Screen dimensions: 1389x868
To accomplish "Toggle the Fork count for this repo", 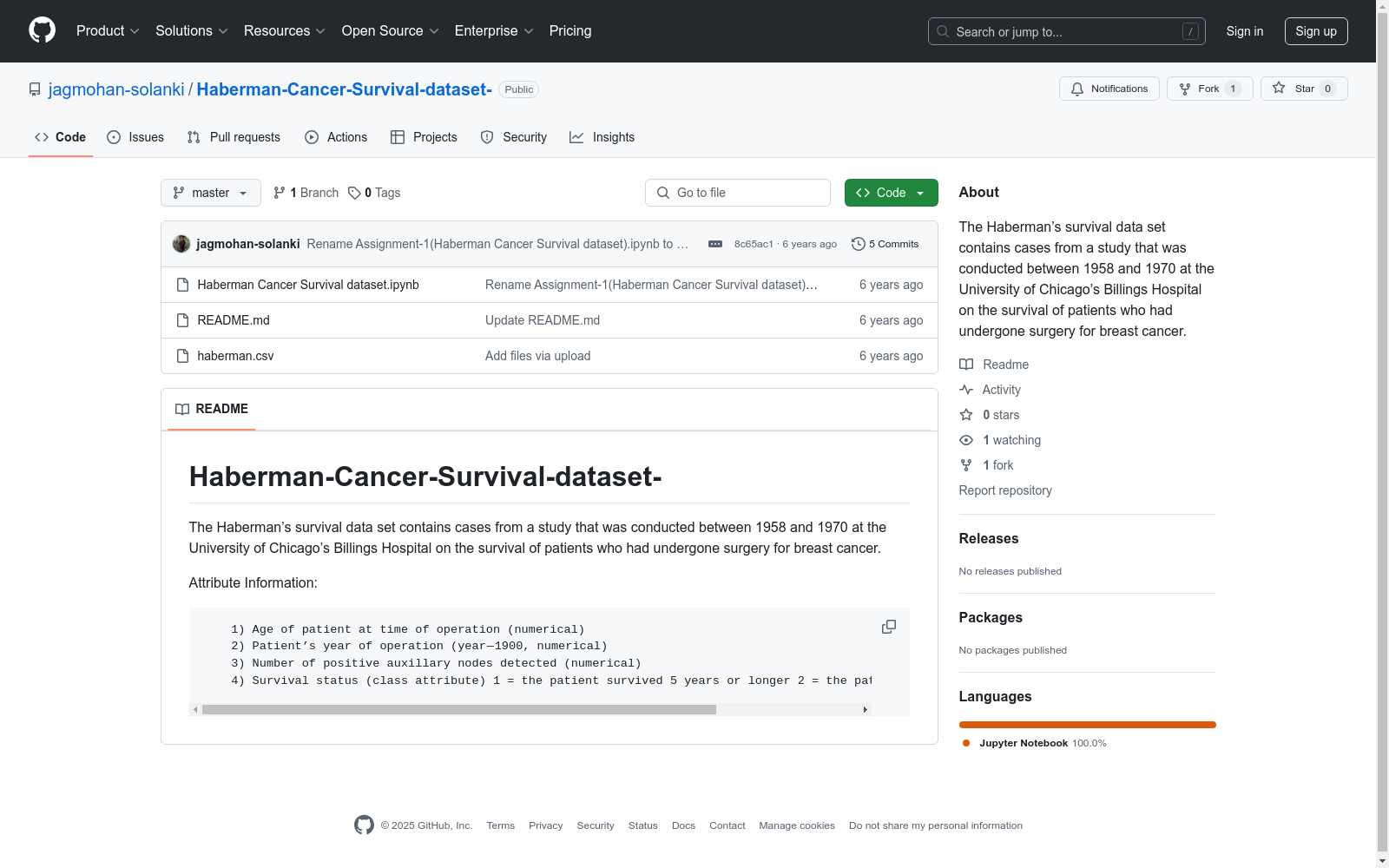I will pyautogui.click(x=1208, y=88).
